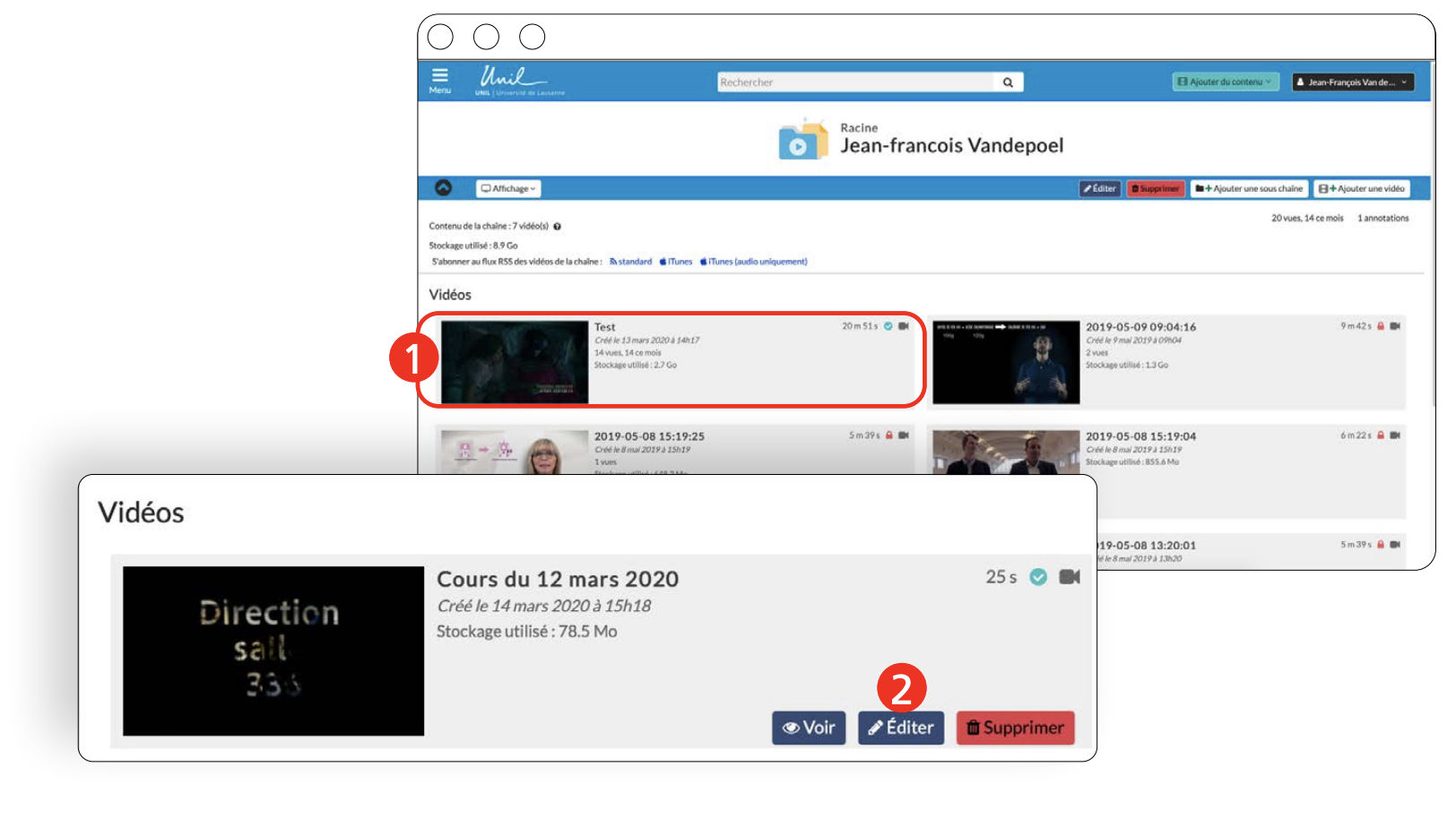The height and width of the screenshot is (819, 1456).
Task: Click Ajouter une vidéo button
Action: click(1361, 189)
